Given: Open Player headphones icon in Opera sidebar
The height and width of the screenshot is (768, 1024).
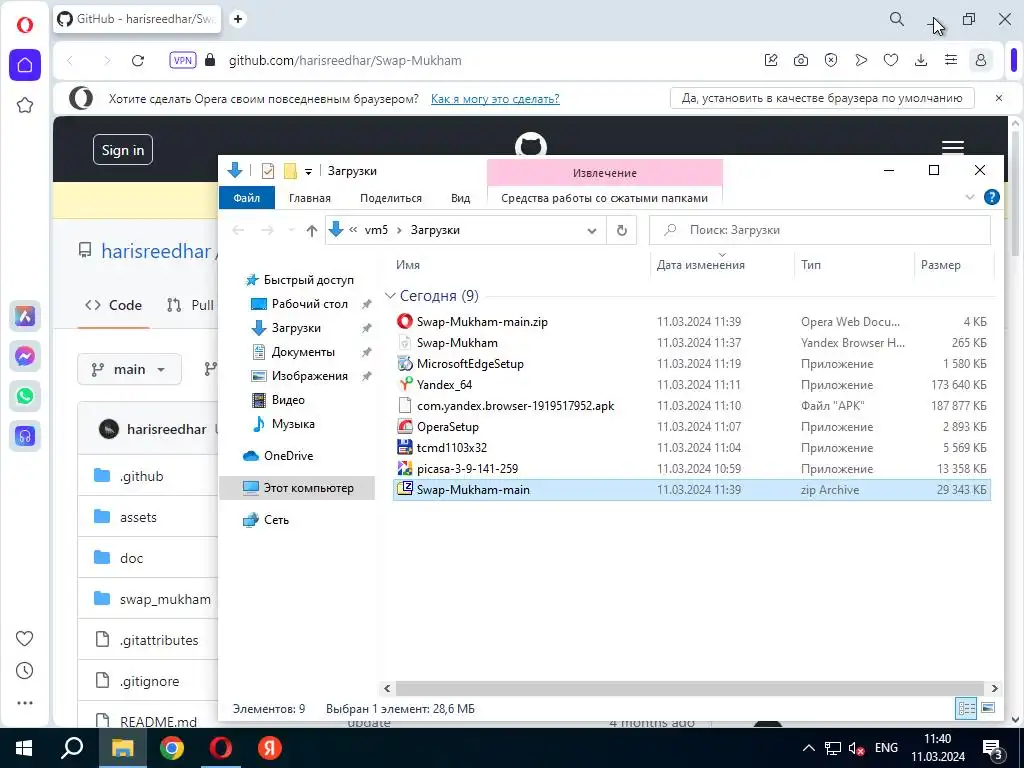Looking at the screenshot, I should [25, 436].
